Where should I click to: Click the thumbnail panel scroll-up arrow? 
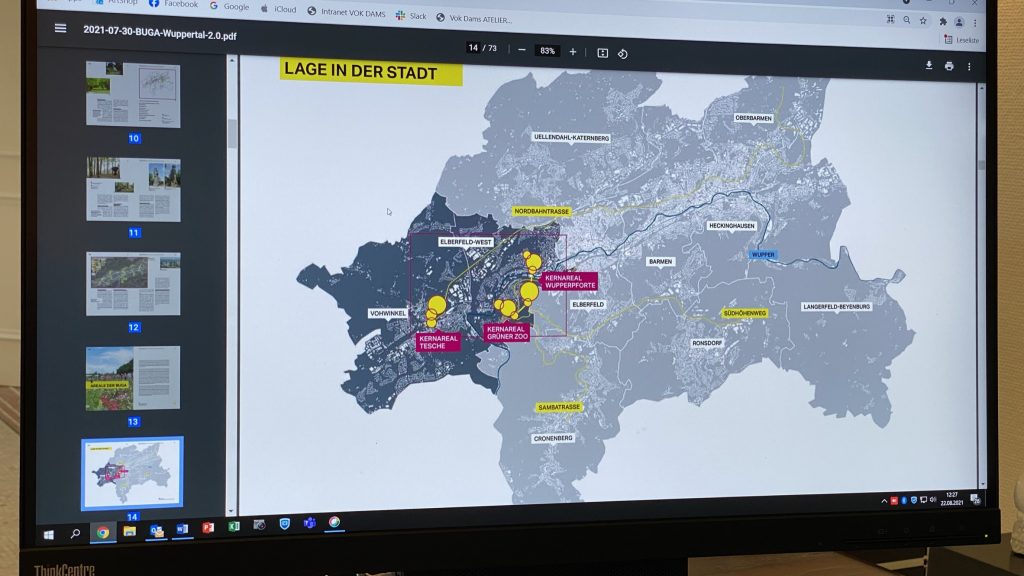231,60
